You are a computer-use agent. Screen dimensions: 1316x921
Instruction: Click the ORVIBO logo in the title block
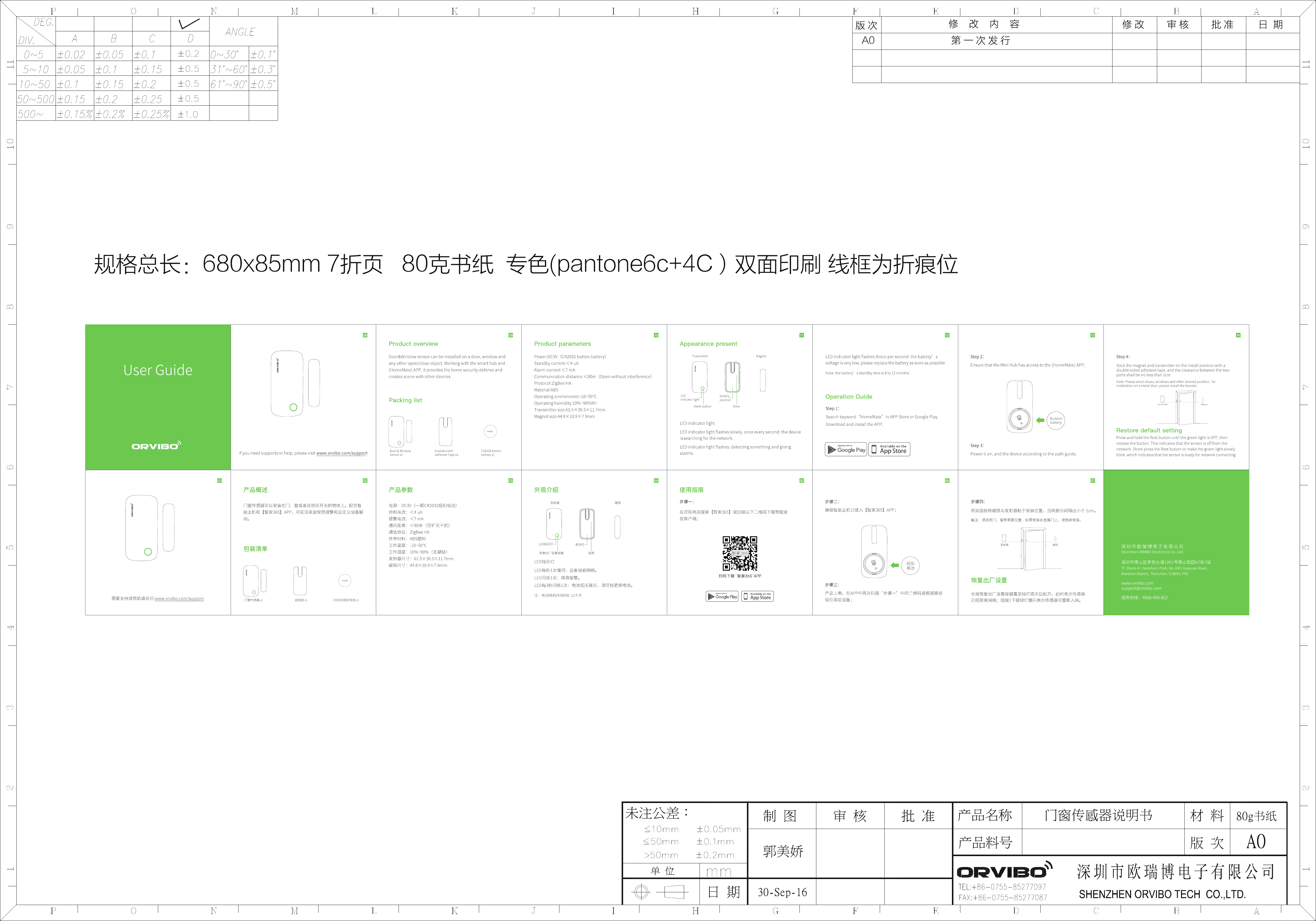coord(1004,871)
